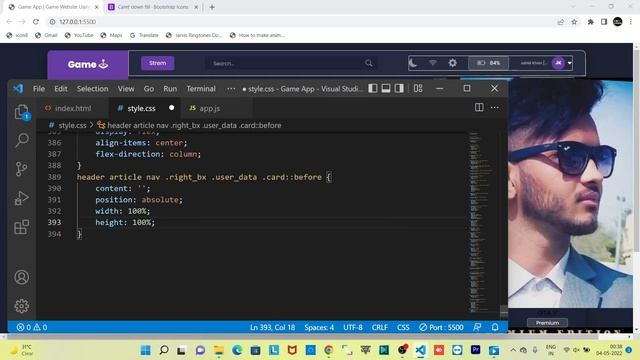Select encoding UTF-8 in status bar
Screen dimensions: 640x360
(353, 327)
